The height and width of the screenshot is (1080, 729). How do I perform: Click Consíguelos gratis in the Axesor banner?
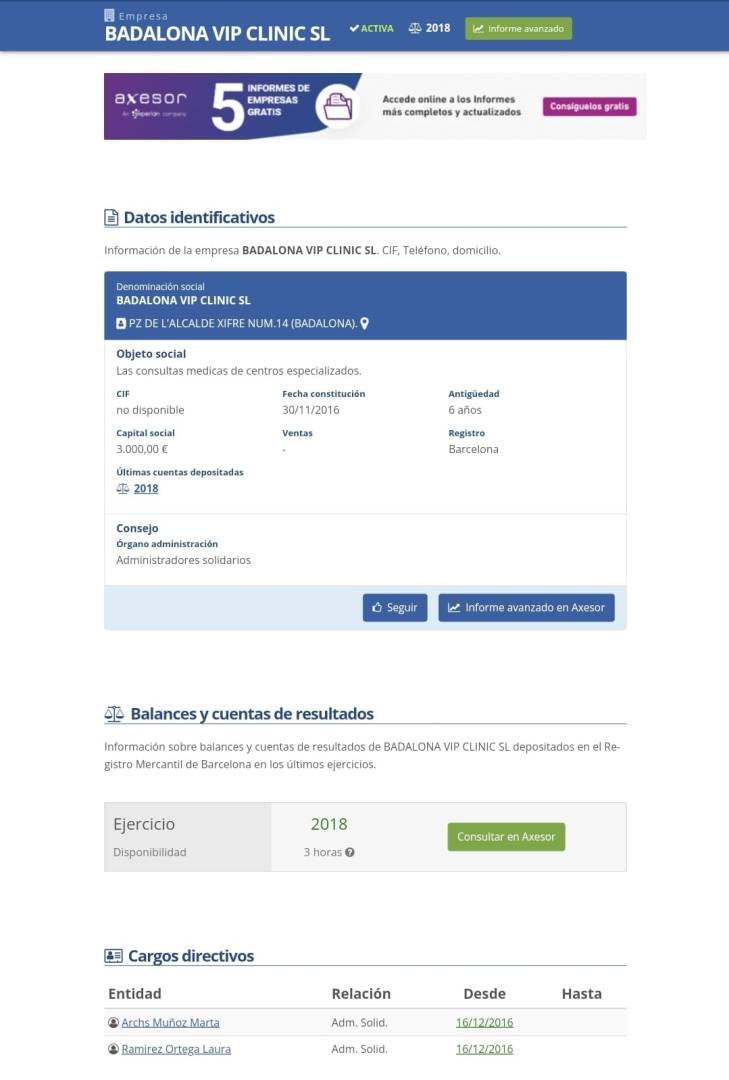(x=590, y=106)
